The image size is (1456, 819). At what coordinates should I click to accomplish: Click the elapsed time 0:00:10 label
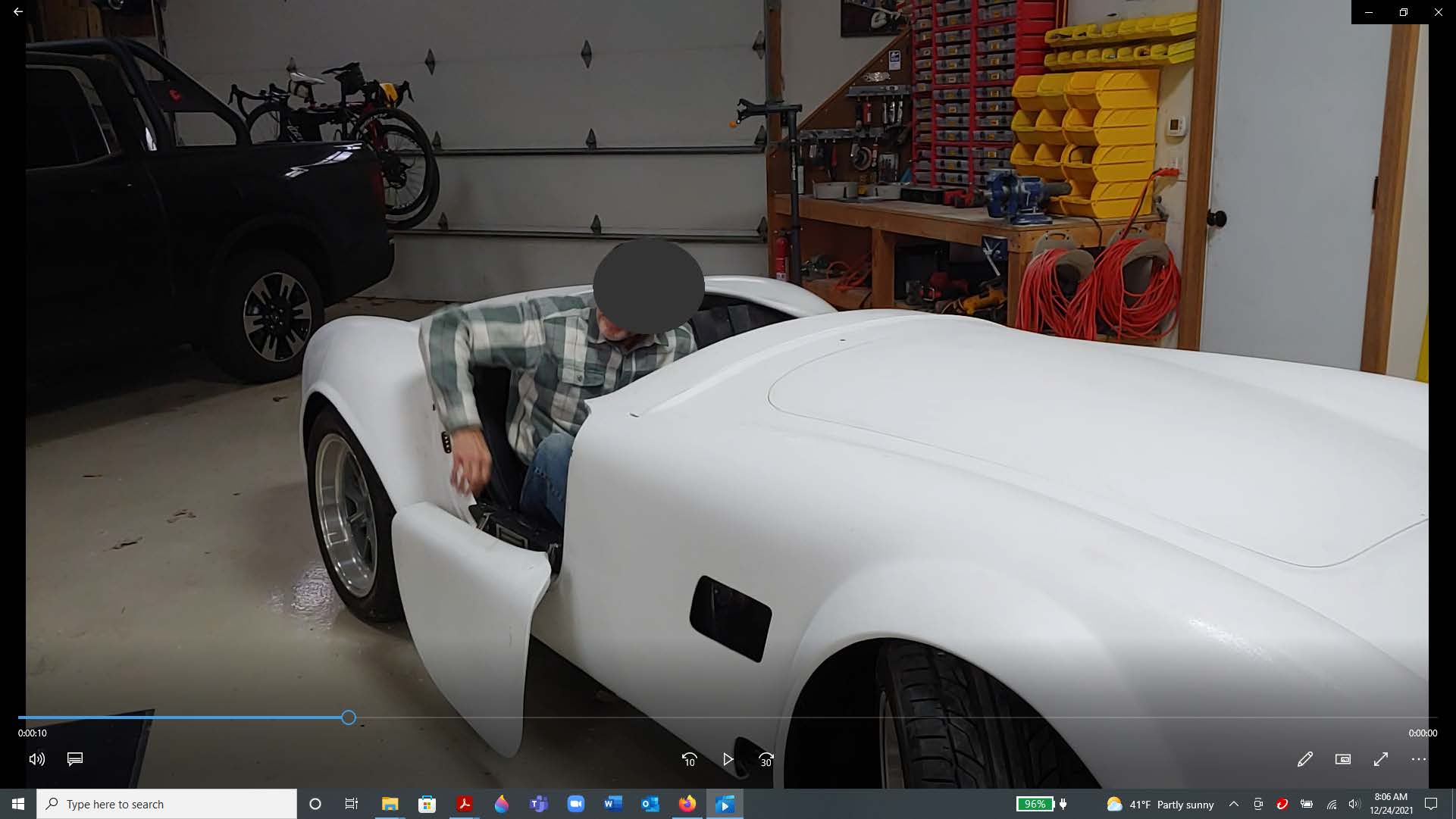point(33,733)
